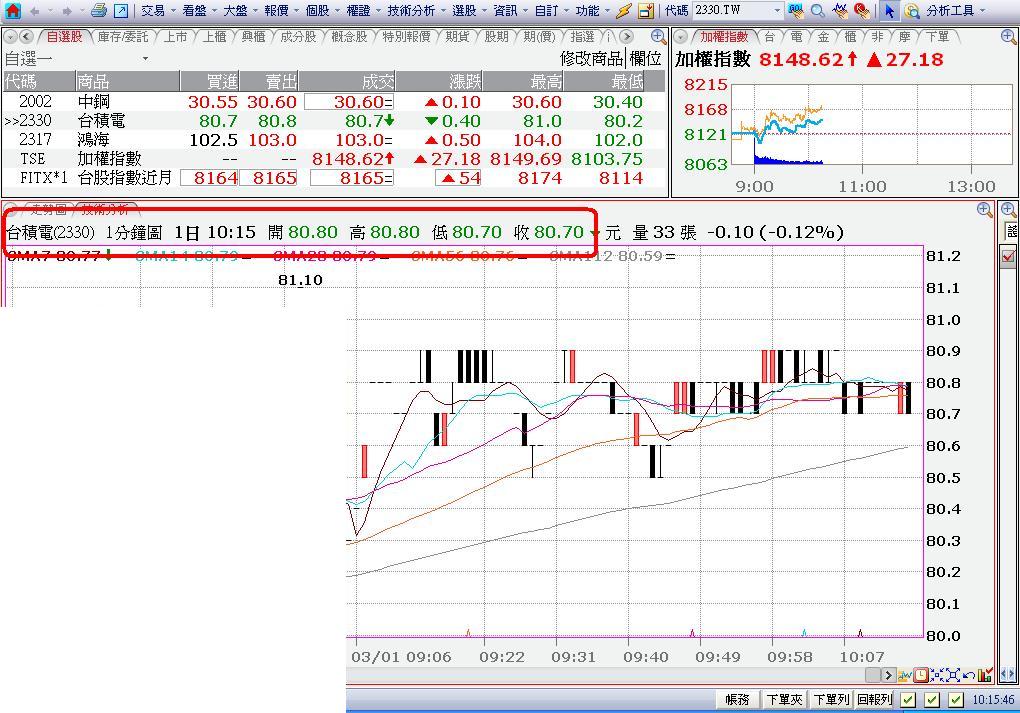Open the 報價 dropdown menu
Image resolution: width=1020 pixels, height=713 pixels.
(x=280, y=10)
